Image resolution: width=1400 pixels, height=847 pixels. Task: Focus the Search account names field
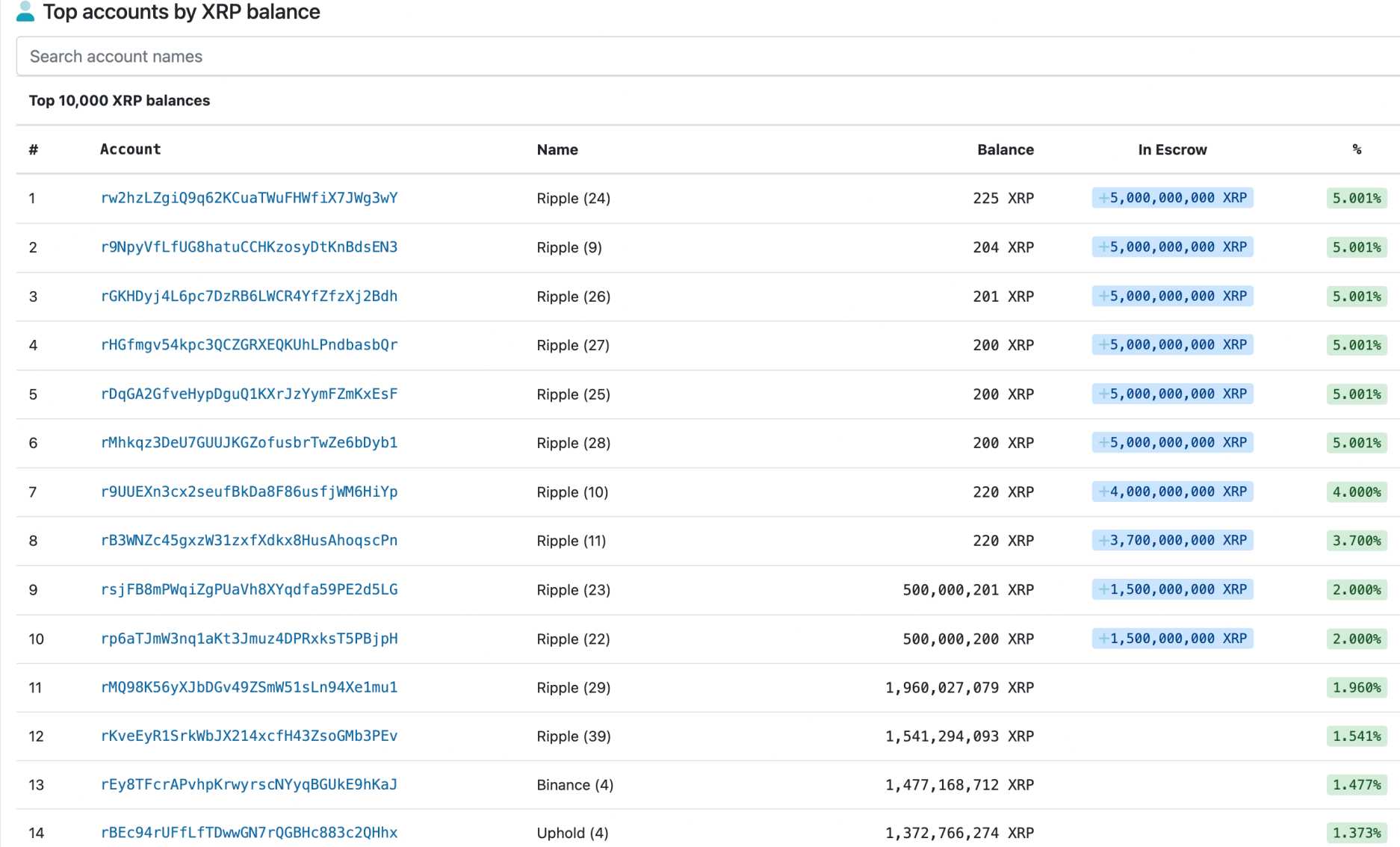[708, 56]
